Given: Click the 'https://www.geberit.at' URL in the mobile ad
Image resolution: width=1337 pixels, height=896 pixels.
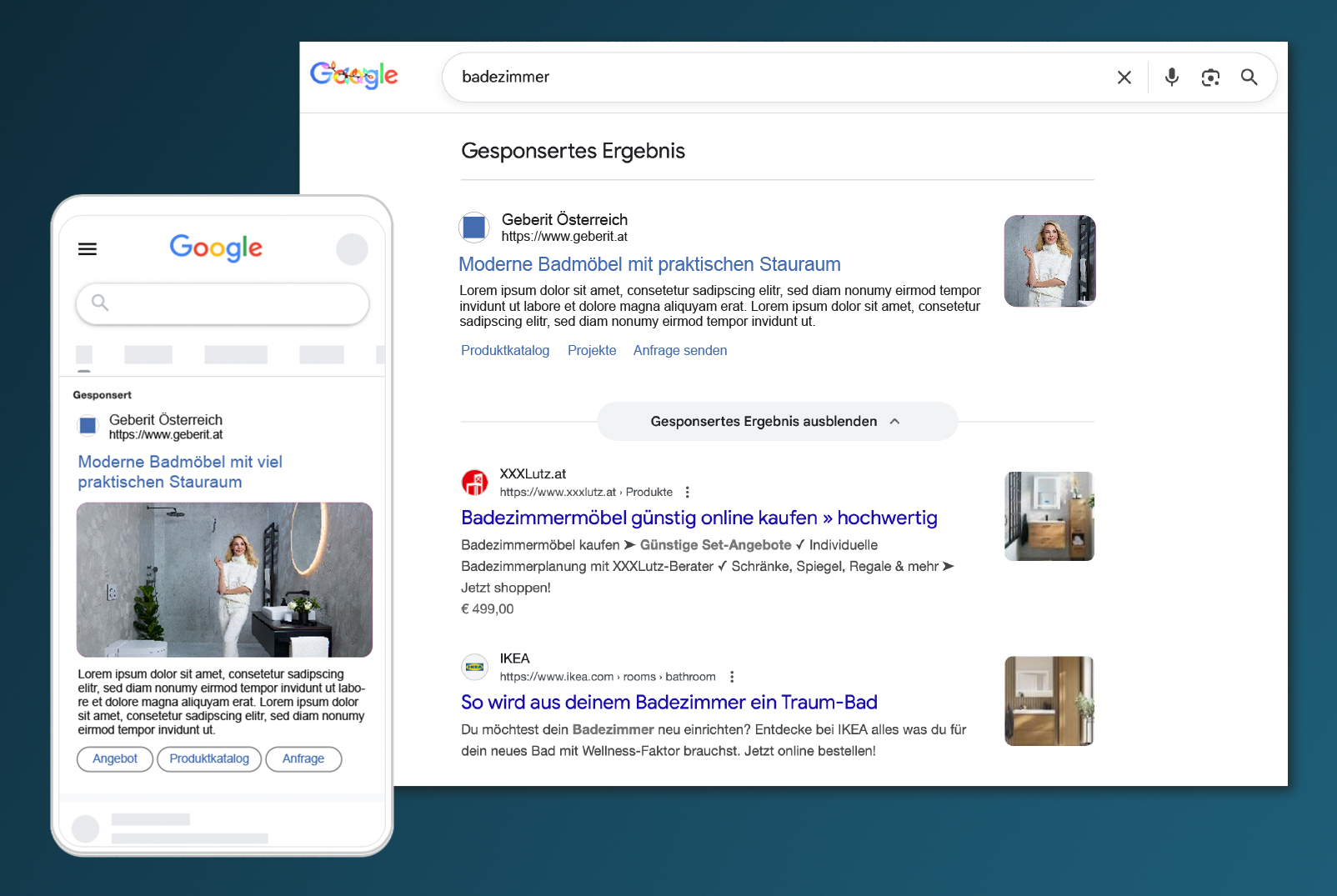Looking at the screenshot, I should tap(166, 435).
